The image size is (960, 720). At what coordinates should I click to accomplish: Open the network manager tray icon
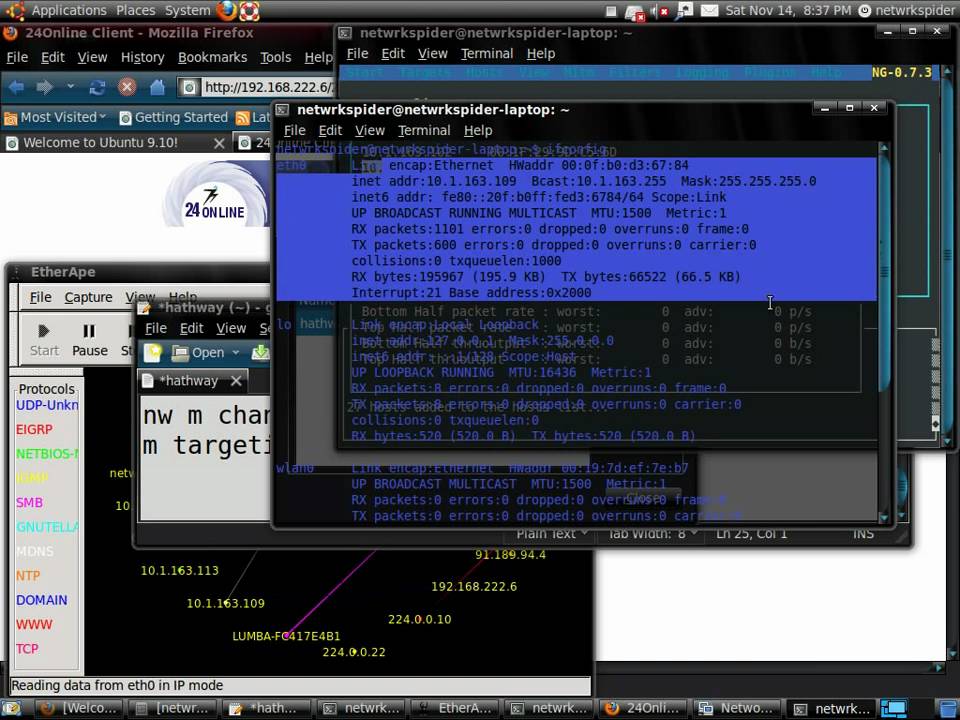(684, 10)
